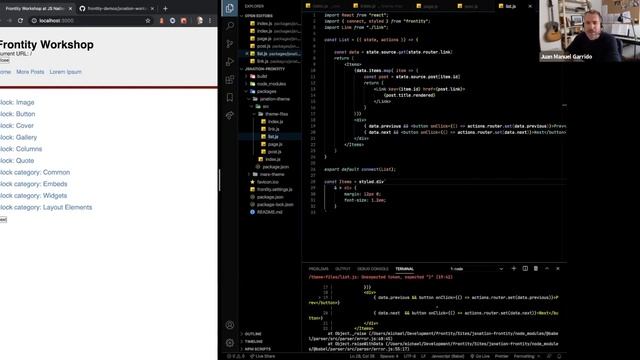640x360 pixels.
Task: Switch to the GitHub frontity-demos browser tab
Action: point(116,8)
